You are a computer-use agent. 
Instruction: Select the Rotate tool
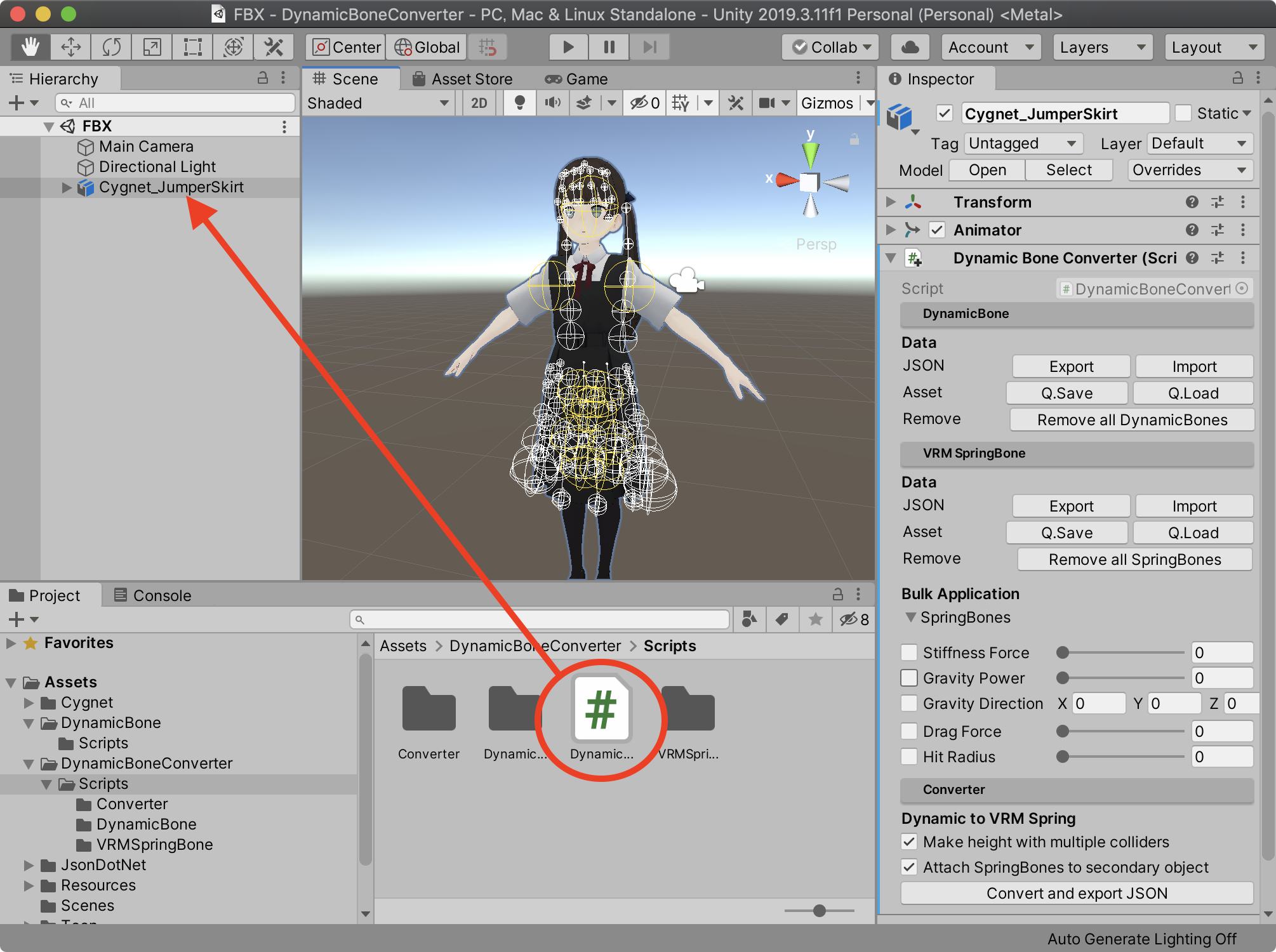point(111,46)
